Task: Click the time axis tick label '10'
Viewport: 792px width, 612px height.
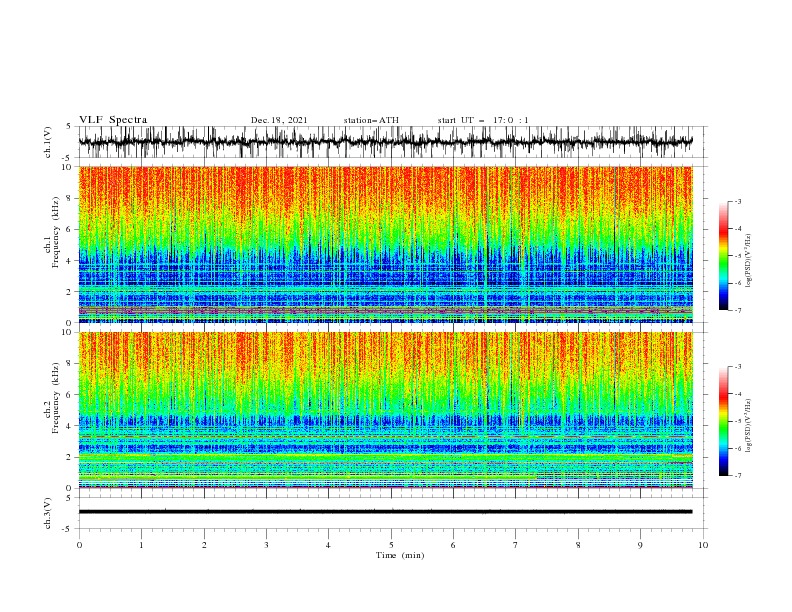Action: 703,545
